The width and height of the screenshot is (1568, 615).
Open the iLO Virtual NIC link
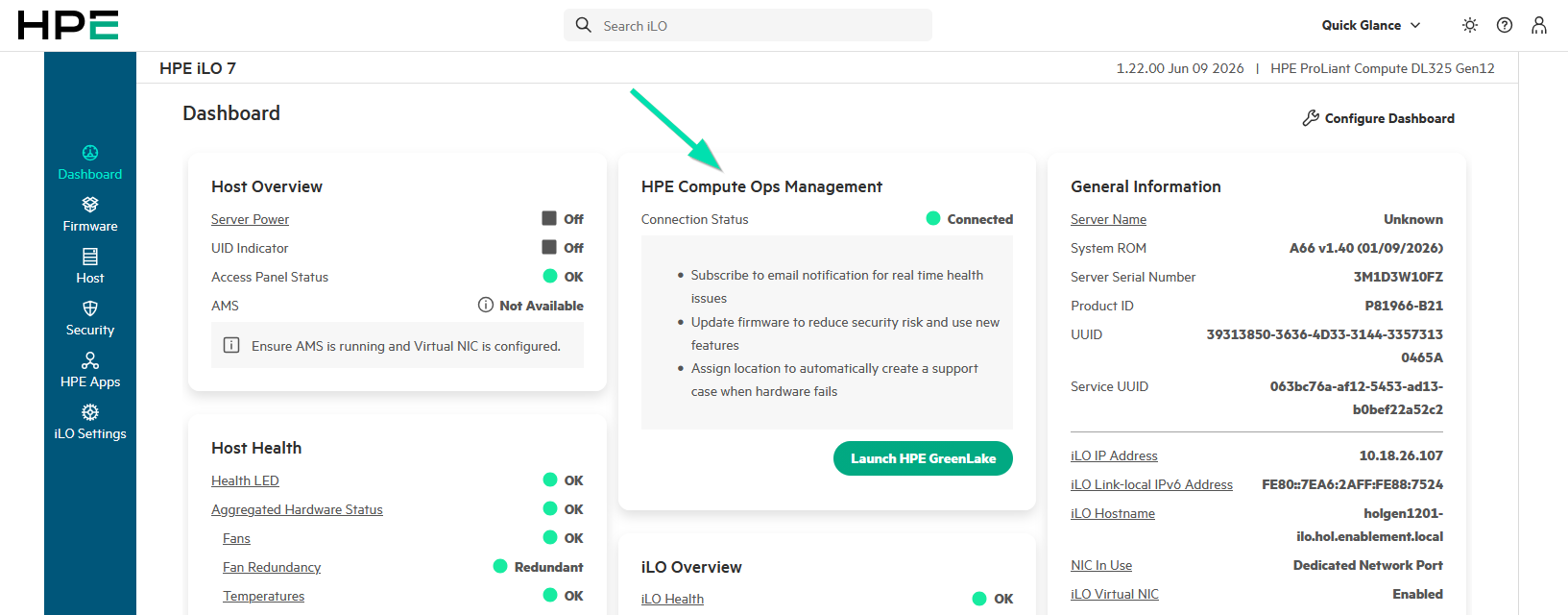[x=1115, y=594]
